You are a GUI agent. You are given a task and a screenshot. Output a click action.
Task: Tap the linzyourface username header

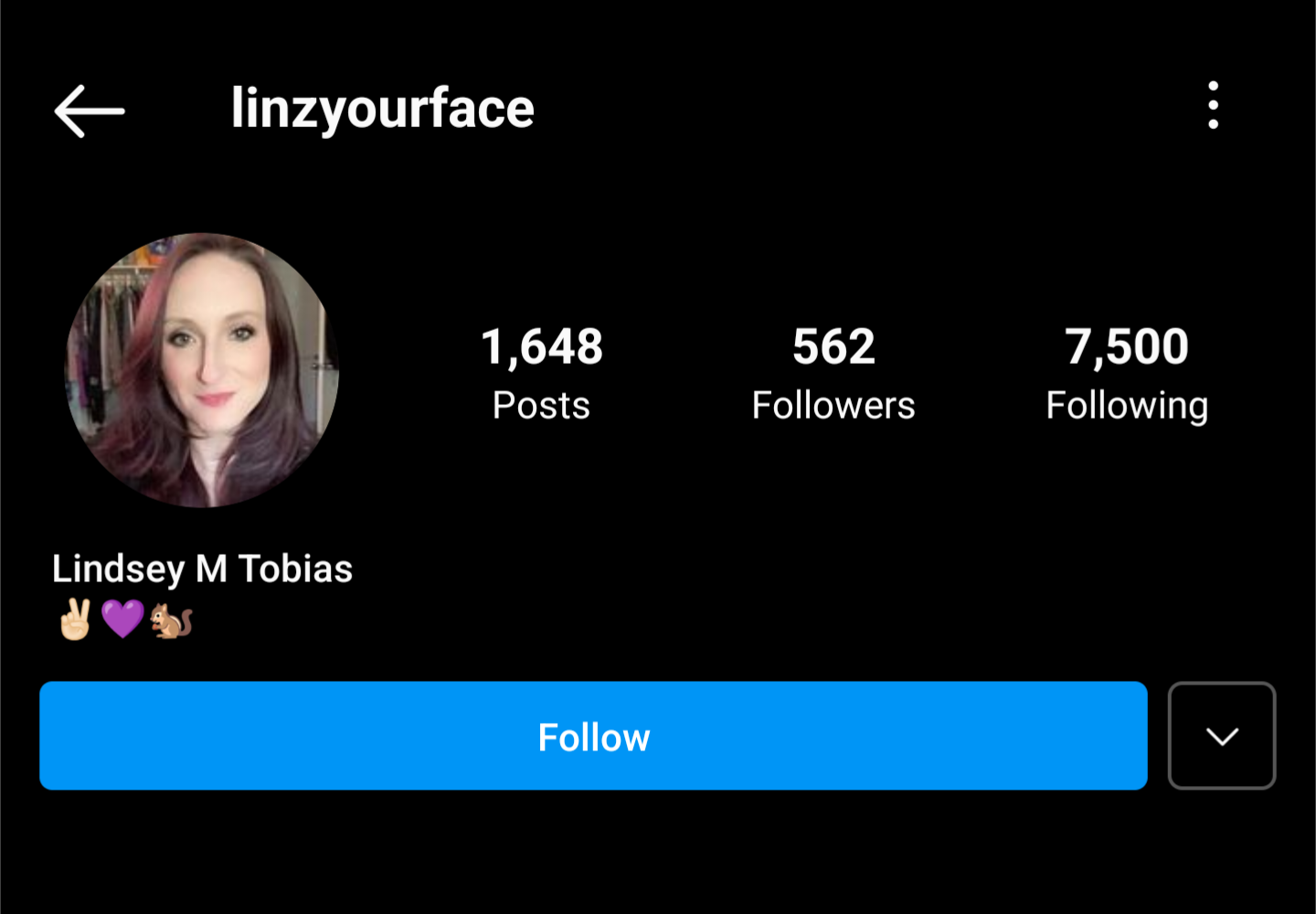point(382,110)
